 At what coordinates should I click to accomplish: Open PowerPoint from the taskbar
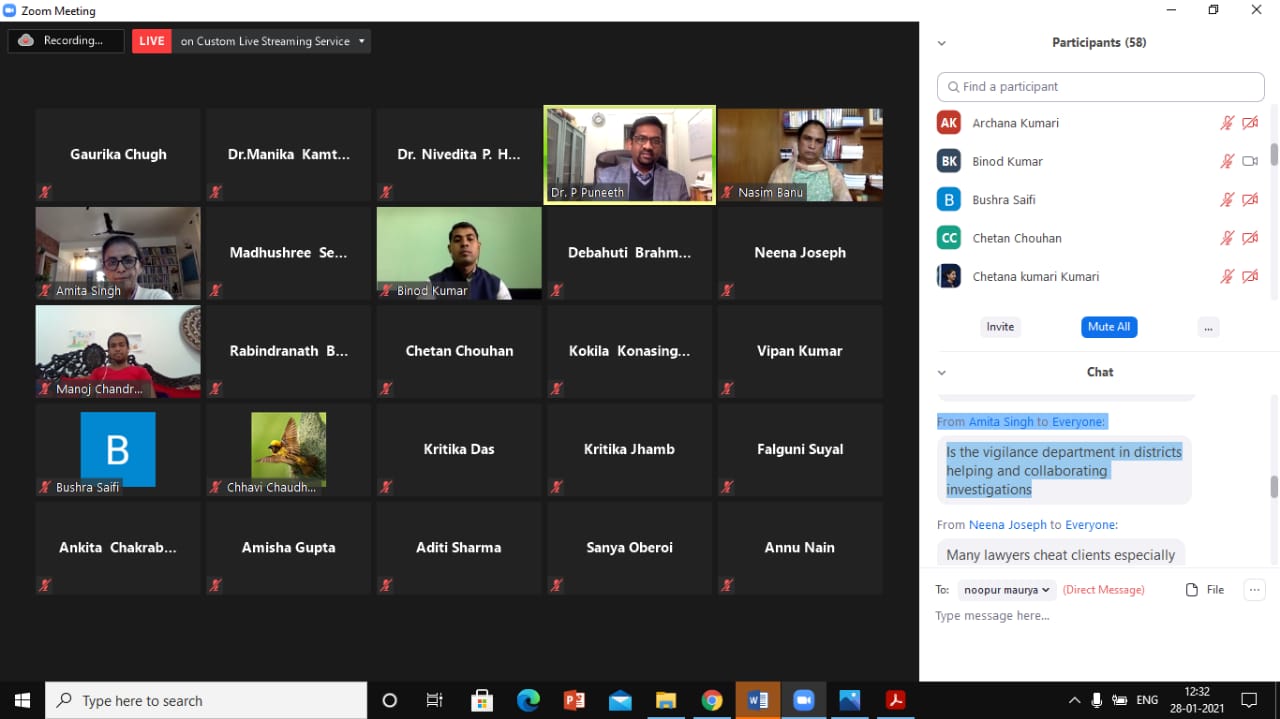(574, 700)
